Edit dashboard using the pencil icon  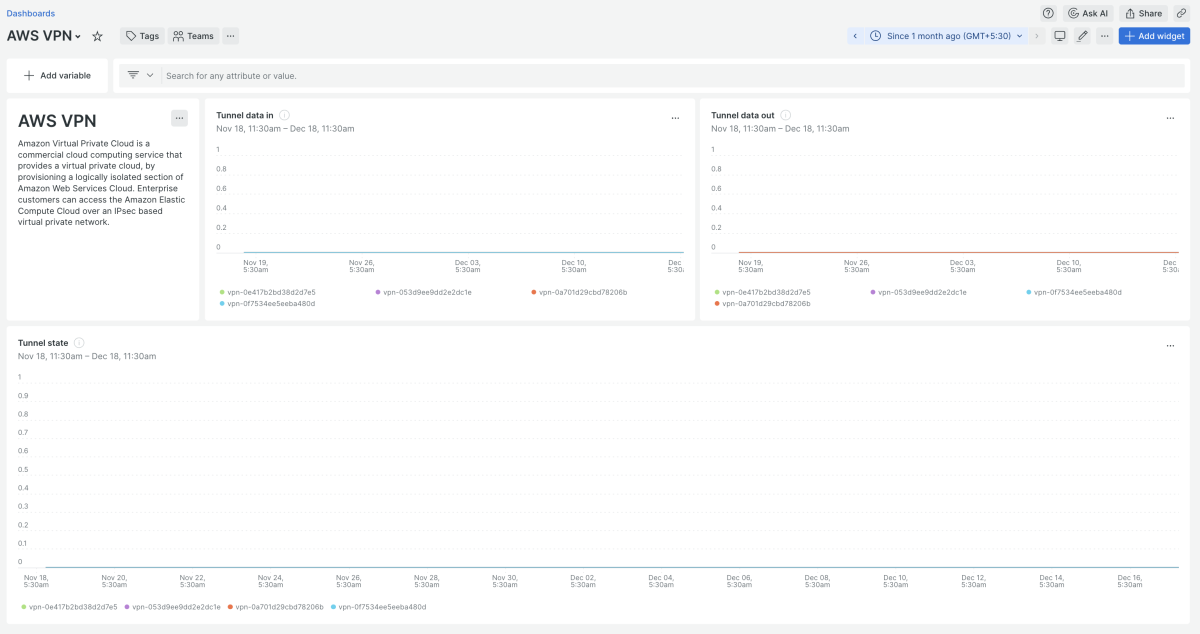[x=1082, y=36]
